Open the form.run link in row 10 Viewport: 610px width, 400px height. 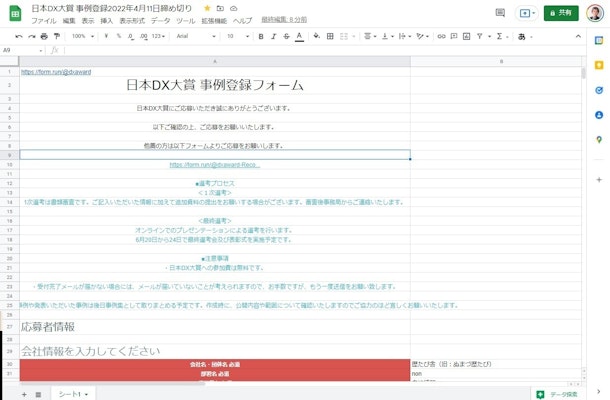[x=214, y=165]
